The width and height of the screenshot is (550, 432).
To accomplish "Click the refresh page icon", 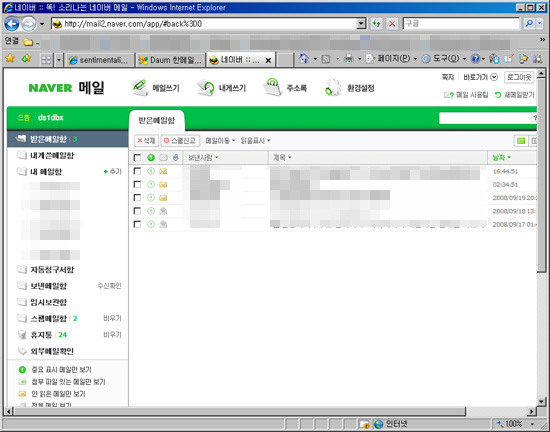I will coord(376,24).
